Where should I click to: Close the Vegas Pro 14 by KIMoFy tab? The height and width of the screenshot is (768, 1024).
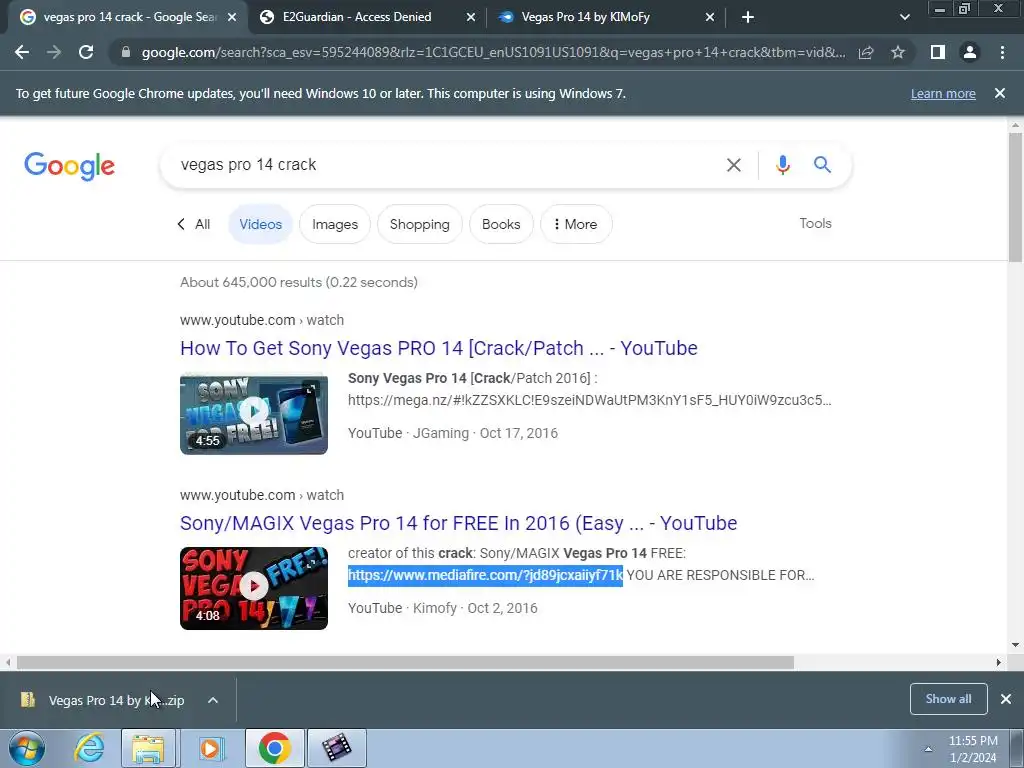pyautogui.click(x=710, y=18)
